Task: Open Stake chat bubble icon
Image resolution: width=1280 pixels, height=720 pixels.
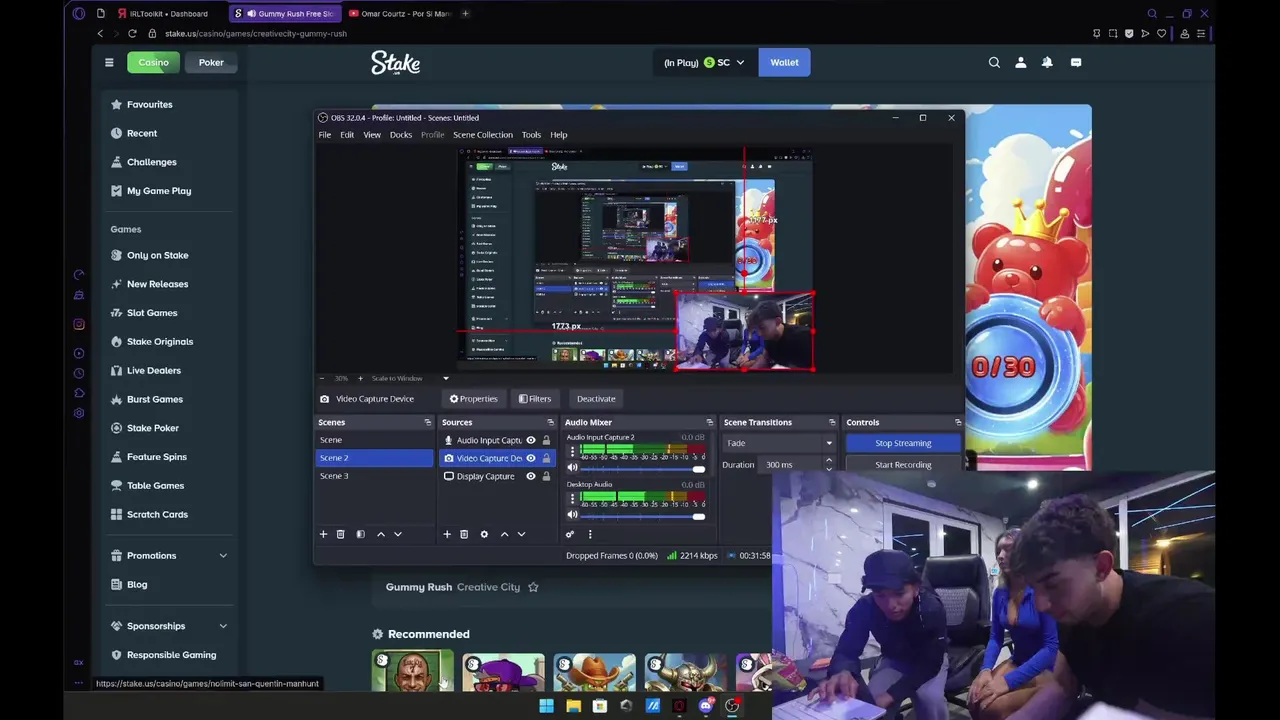Action: 1076,62
